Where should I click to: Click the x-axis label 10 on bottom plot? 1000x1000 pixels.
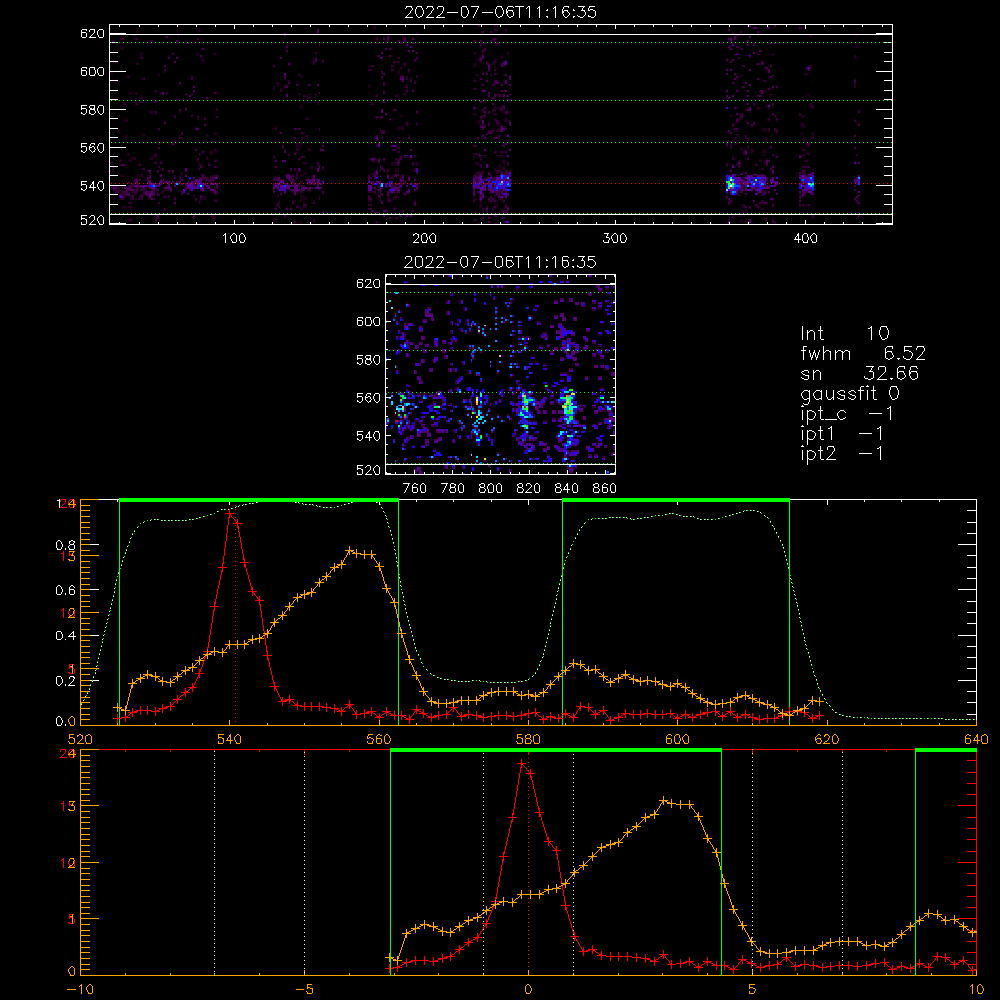tap(976, 990)
